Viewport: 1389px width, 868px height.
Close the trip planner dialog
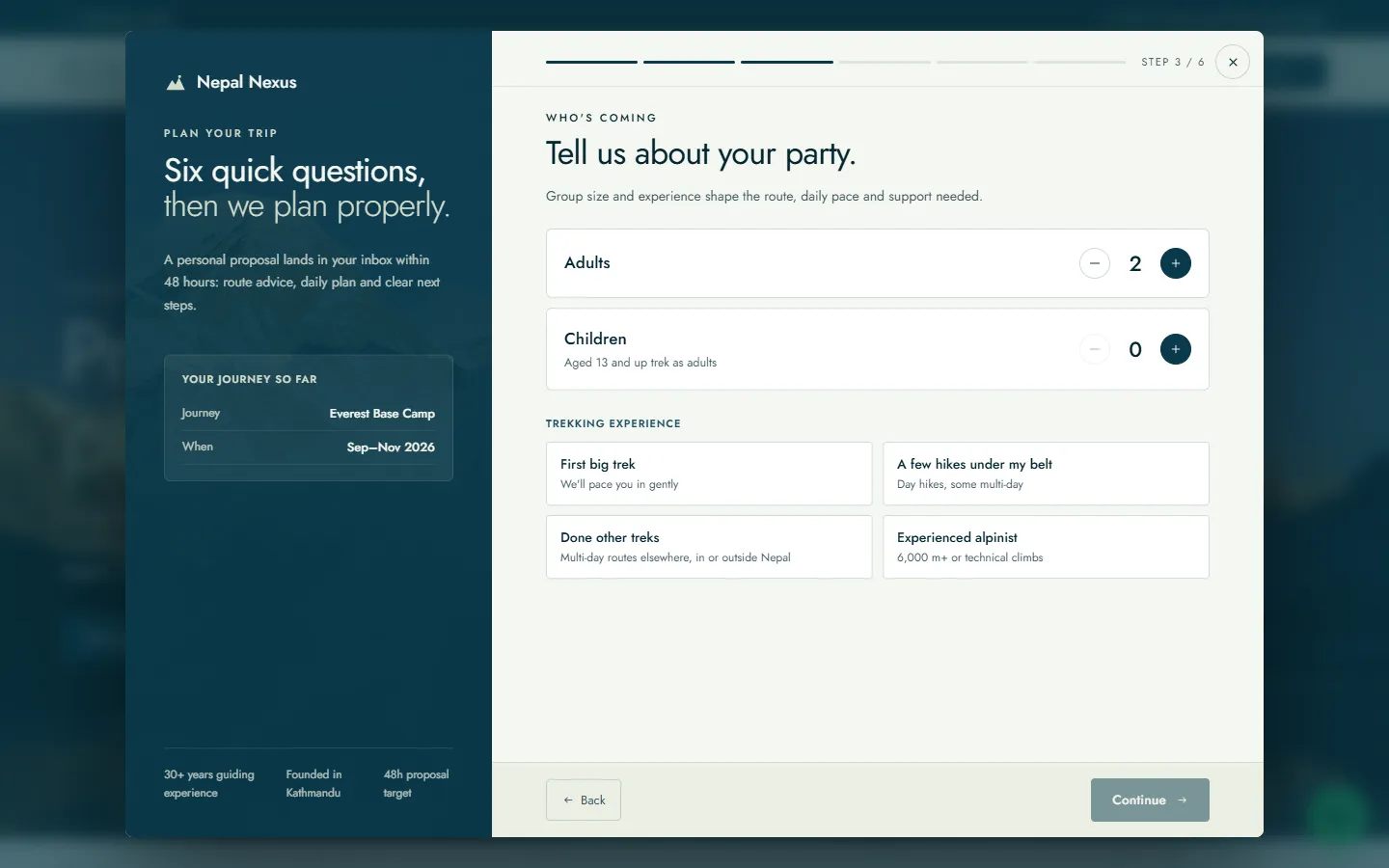coord(1233,62)
